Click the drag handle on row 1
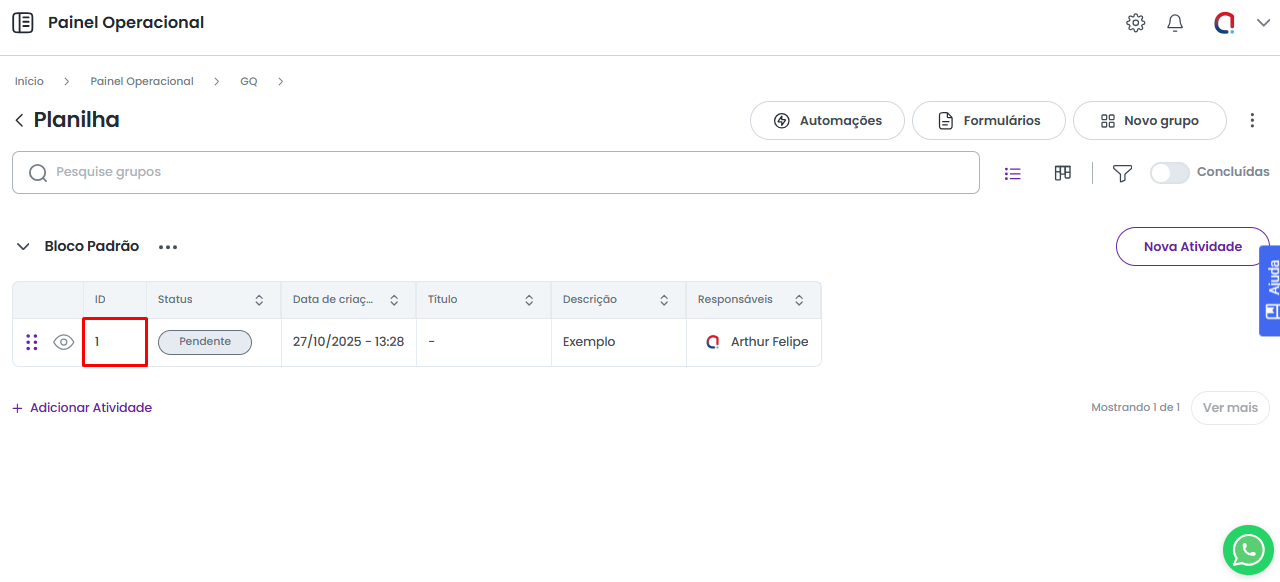This screenshot has width=1280, height=582. pos(32,342)
